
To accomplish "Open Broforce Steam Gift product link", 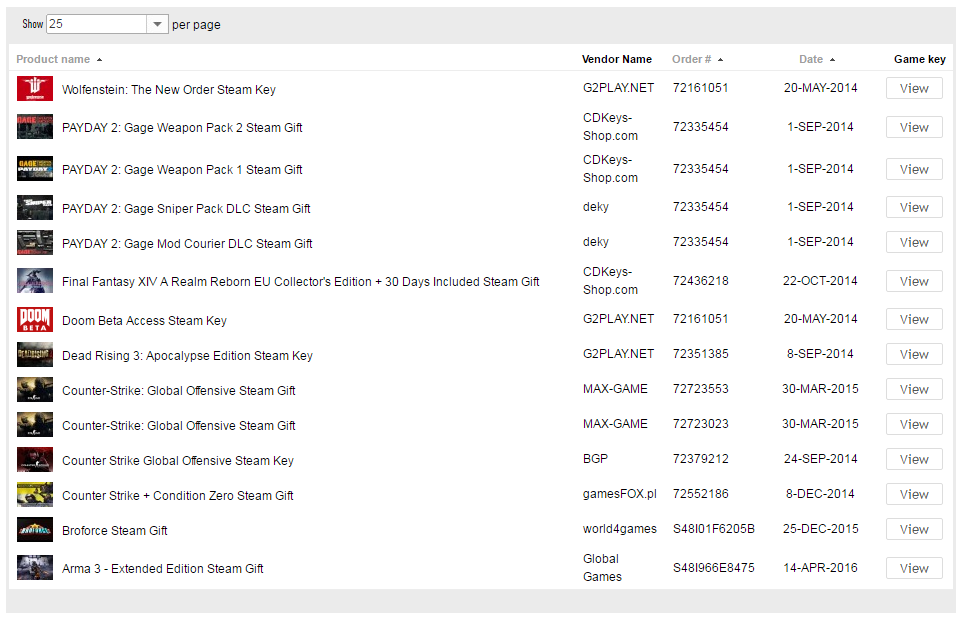I will (115, 531).
